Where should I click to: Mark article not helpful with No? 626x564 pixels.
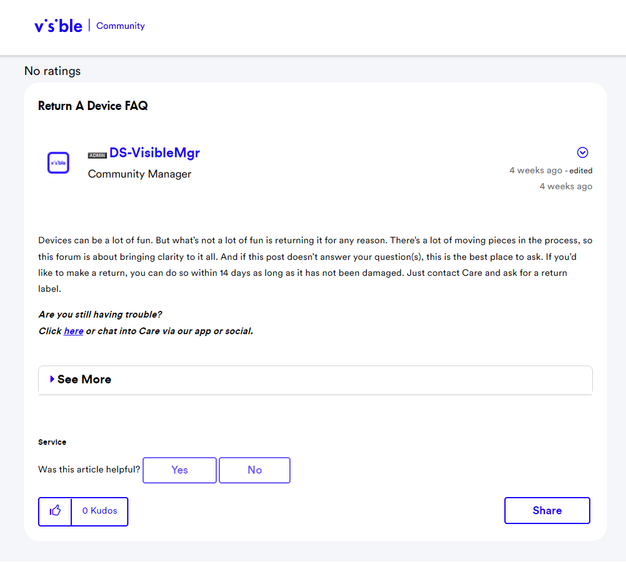pos(254,470)
